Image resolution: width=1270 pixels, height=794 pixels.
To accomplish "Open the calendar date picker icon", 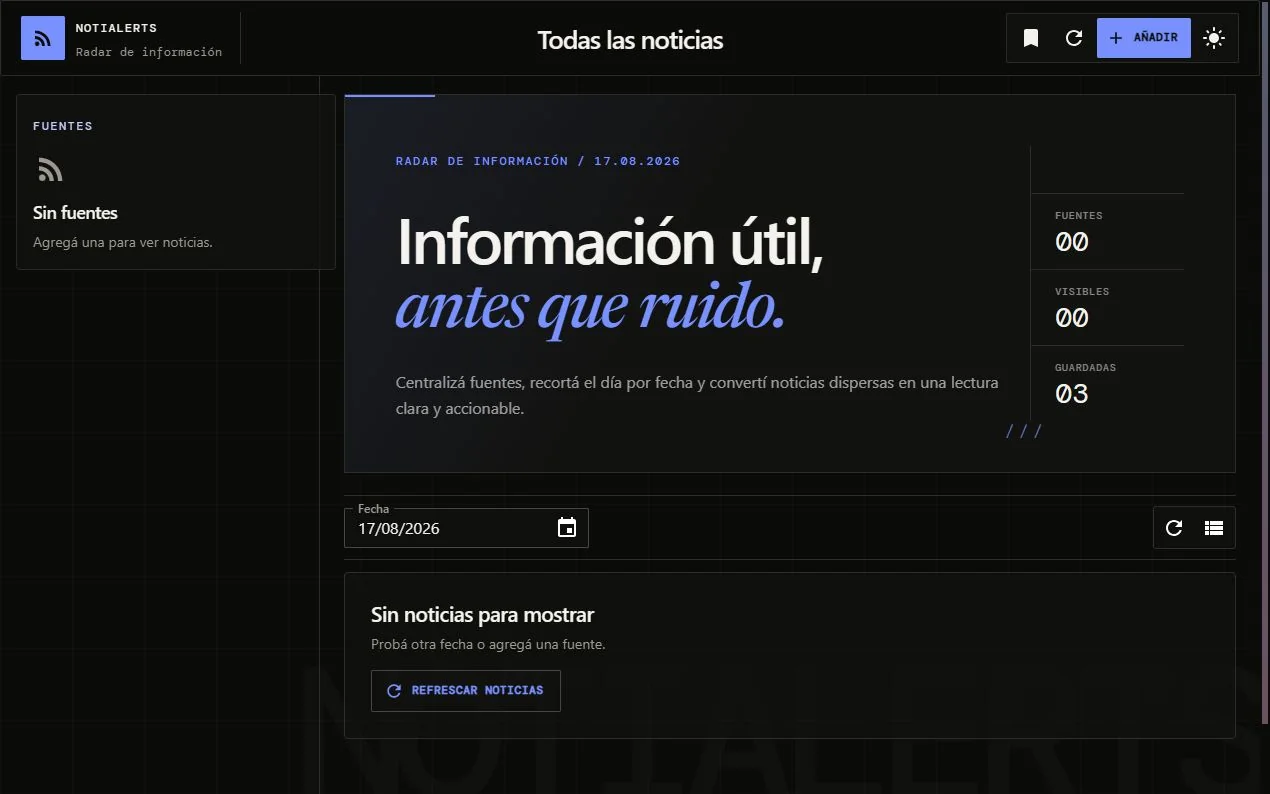I will [x=567, y=528].
